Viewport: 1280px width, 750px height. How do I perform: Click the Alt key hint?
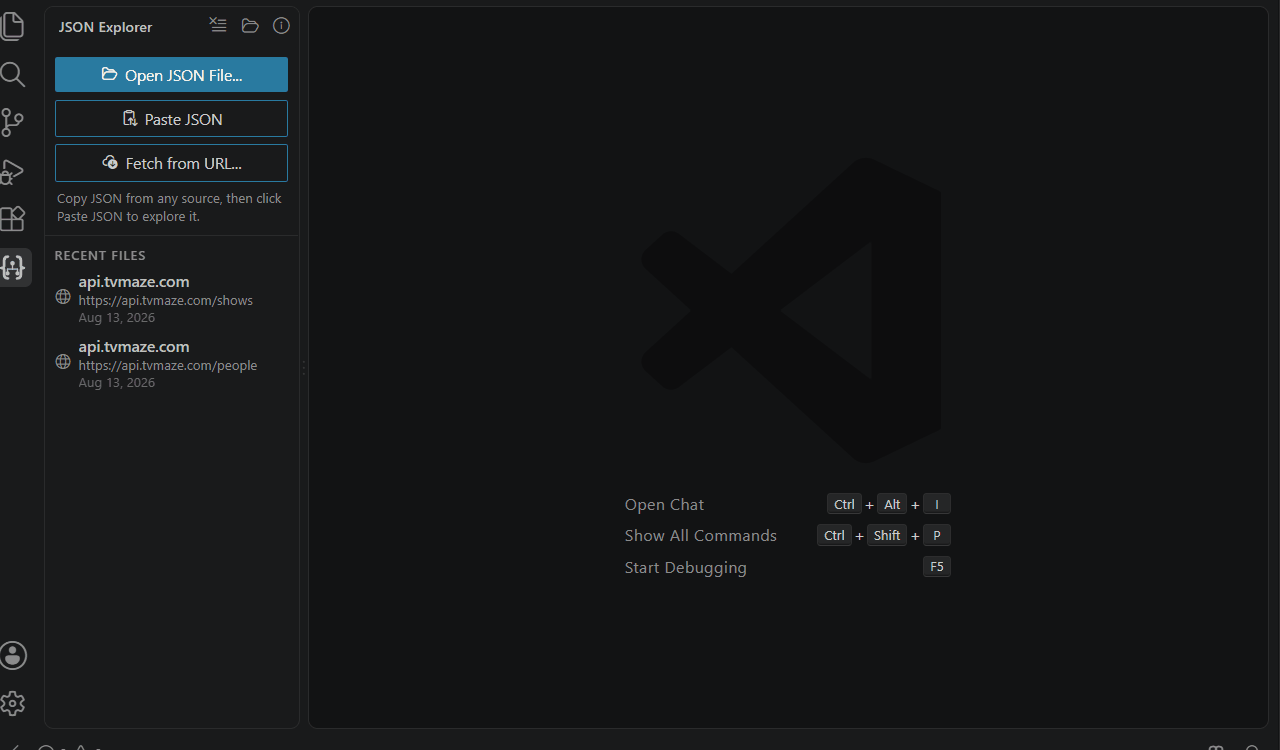[892, 504]
